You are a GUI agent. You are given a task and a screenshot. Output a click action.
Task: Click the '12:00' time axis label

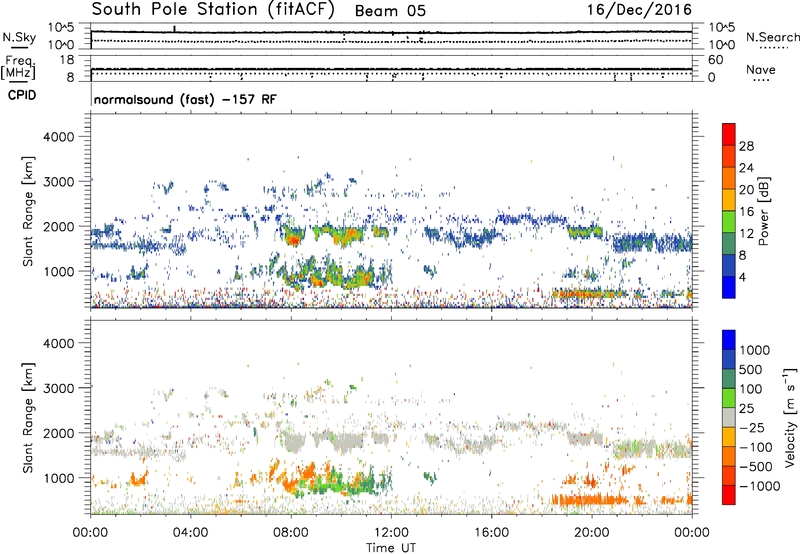(391, 533)
